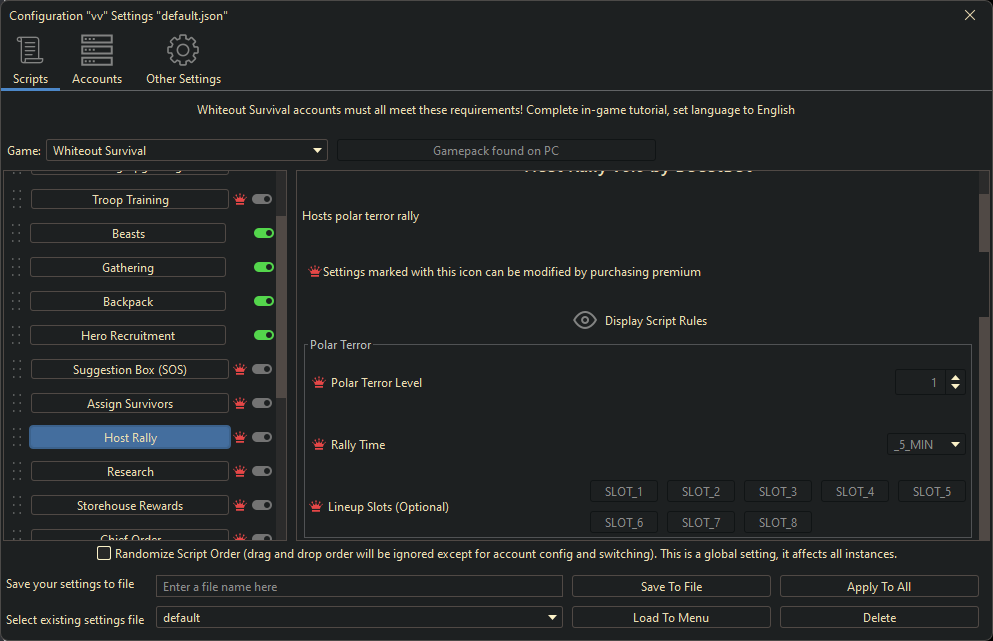993x641 pixels.
Task: Select the Beasts script
Action: click(x=128, y=234)
